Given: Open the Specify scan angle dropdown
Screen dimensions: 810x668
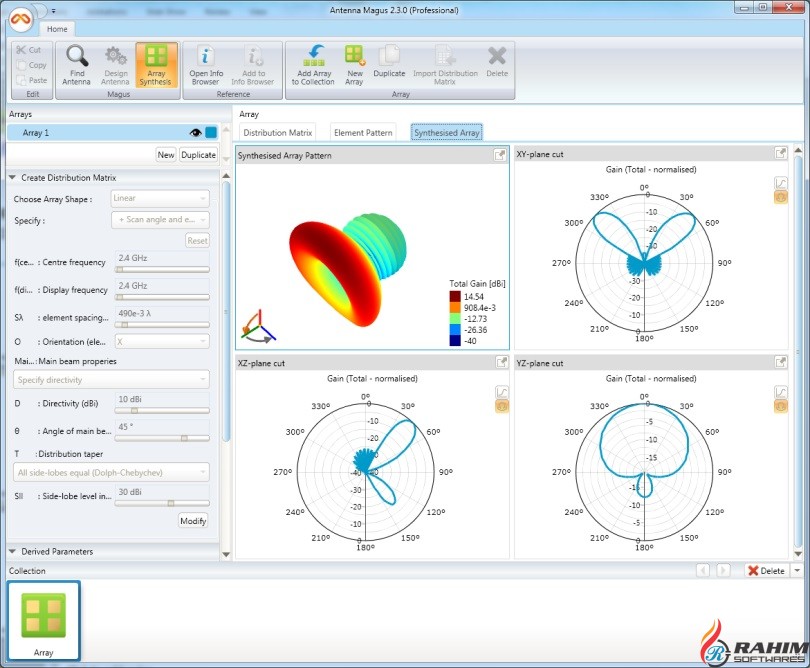Looking at the screenshot, I should coord(160,220).
